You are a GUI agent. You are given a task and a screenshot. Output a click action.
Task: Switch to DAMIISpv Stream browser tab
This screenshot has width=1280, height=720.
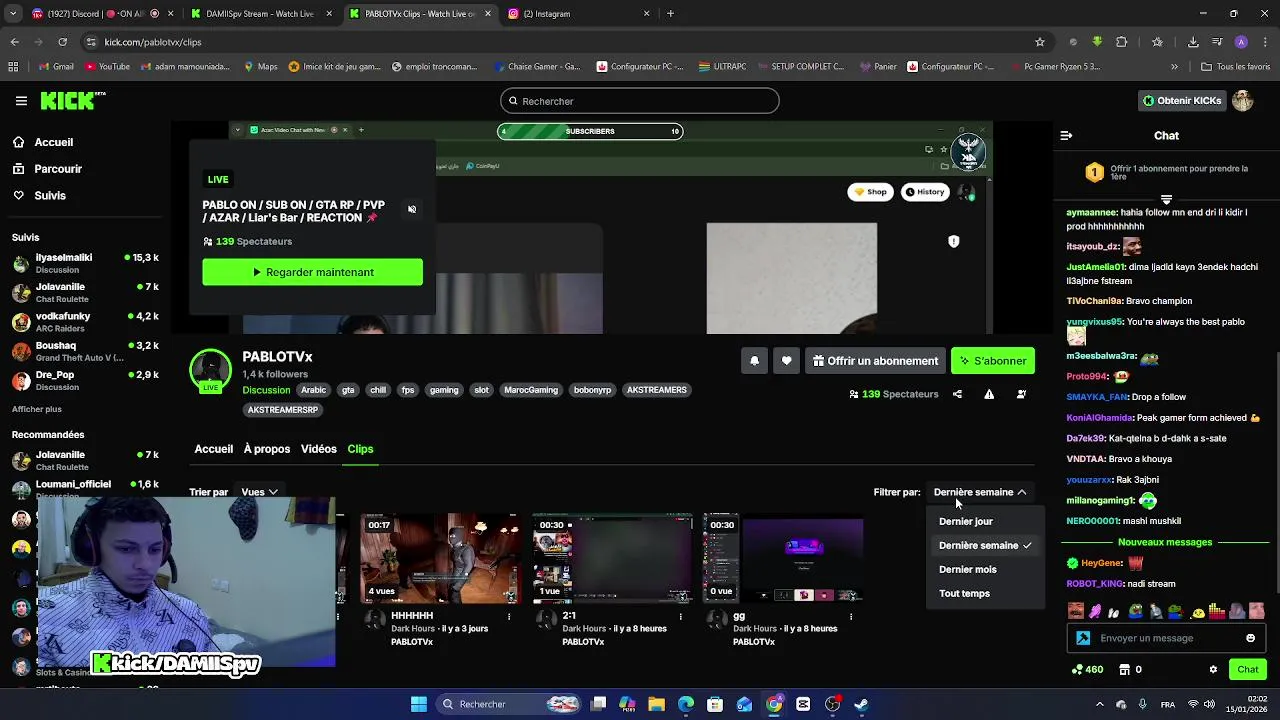(262, 14)
